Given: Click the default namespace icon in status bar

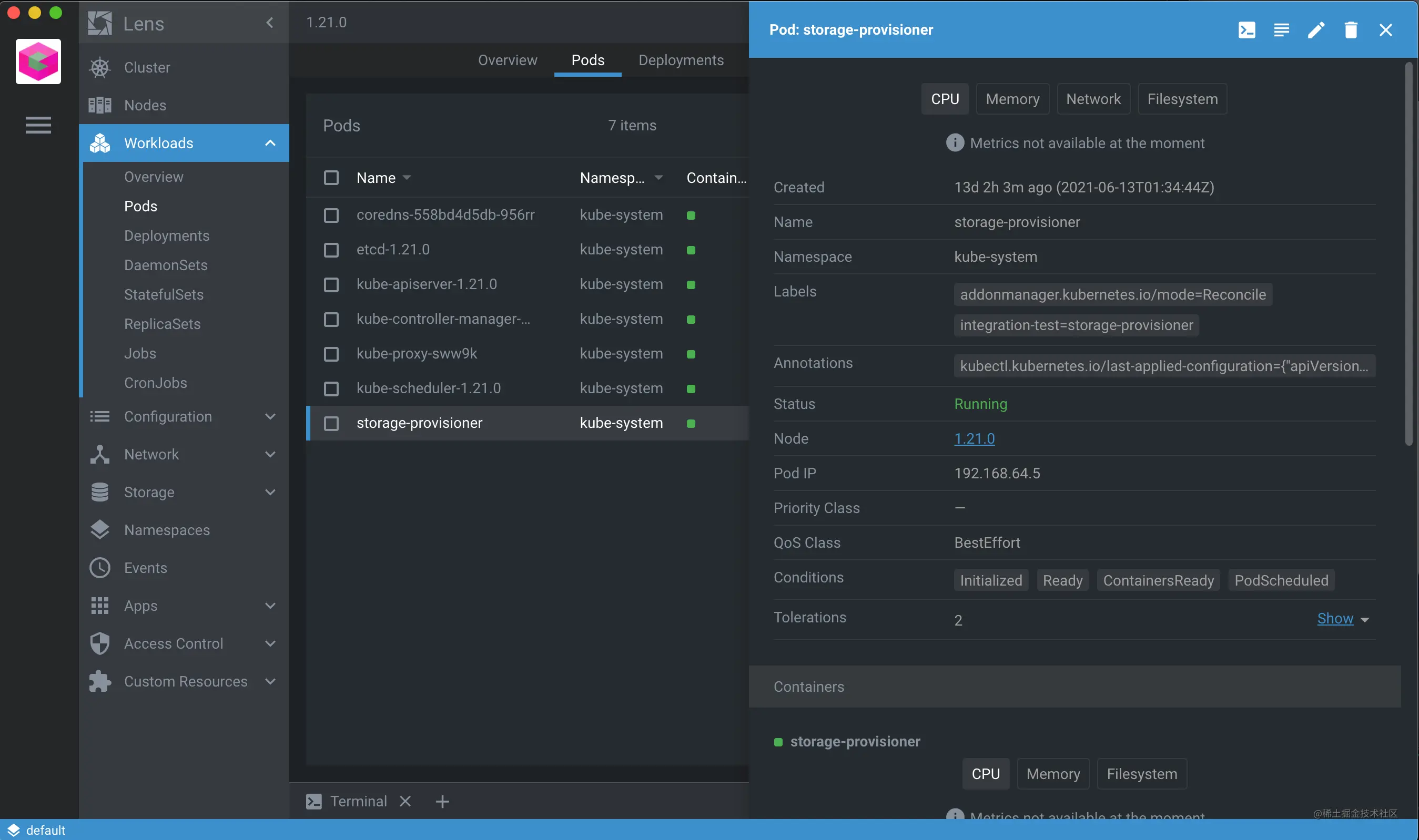Looking at the screenshot, I should point(13,830).
